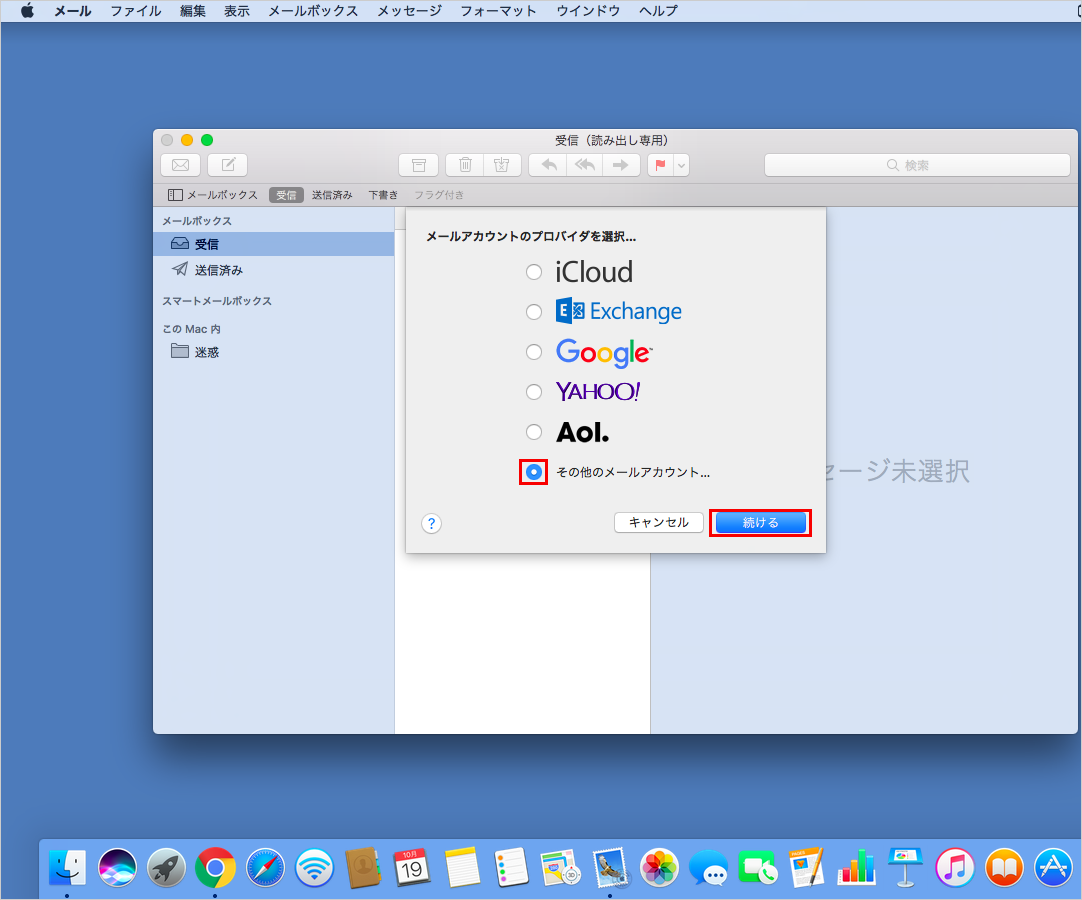
Task: Click the Reply All double-arrow icon
Action: pyautogui.click(x=584, y=164)
